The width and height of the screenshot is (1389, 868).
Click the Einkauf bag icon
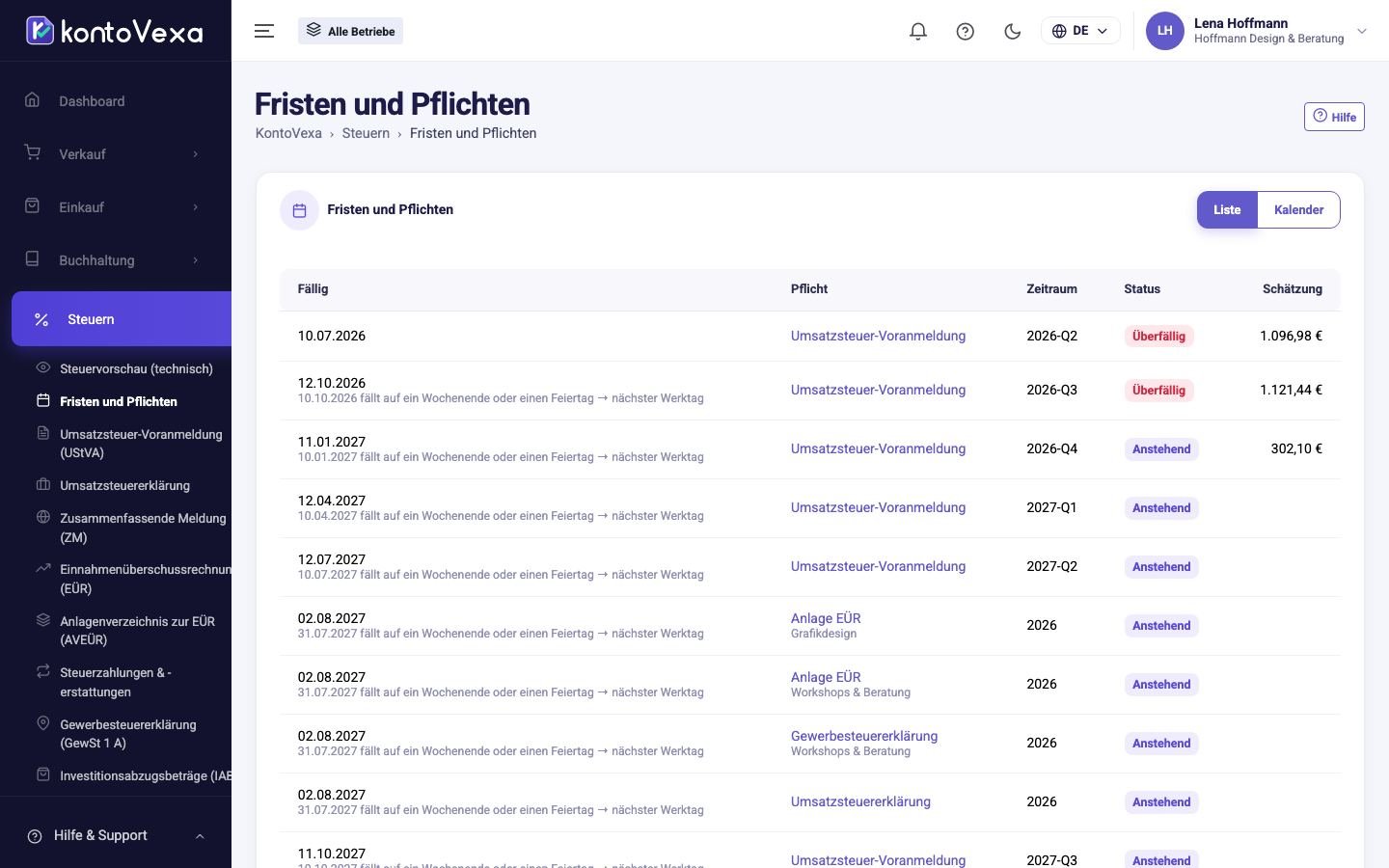point(33,206)
